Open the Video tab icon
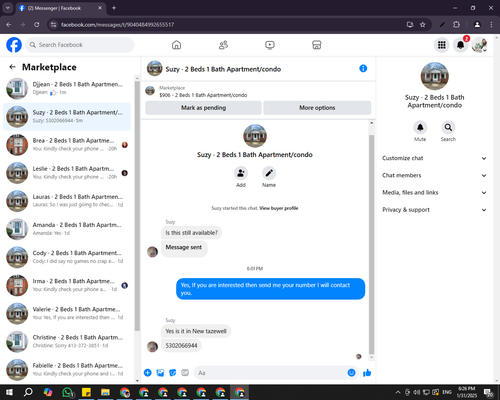The image size is (500, 400). (x=270, y=45)
